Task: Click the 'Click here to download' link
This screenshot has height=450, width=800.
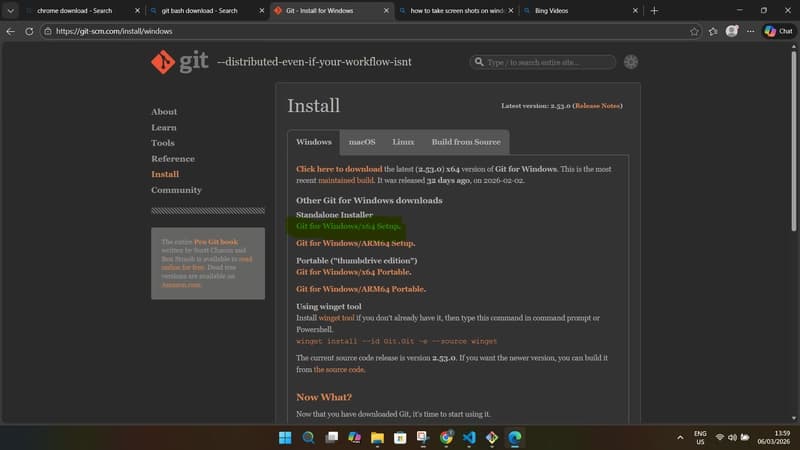Action: click(339, 169)
